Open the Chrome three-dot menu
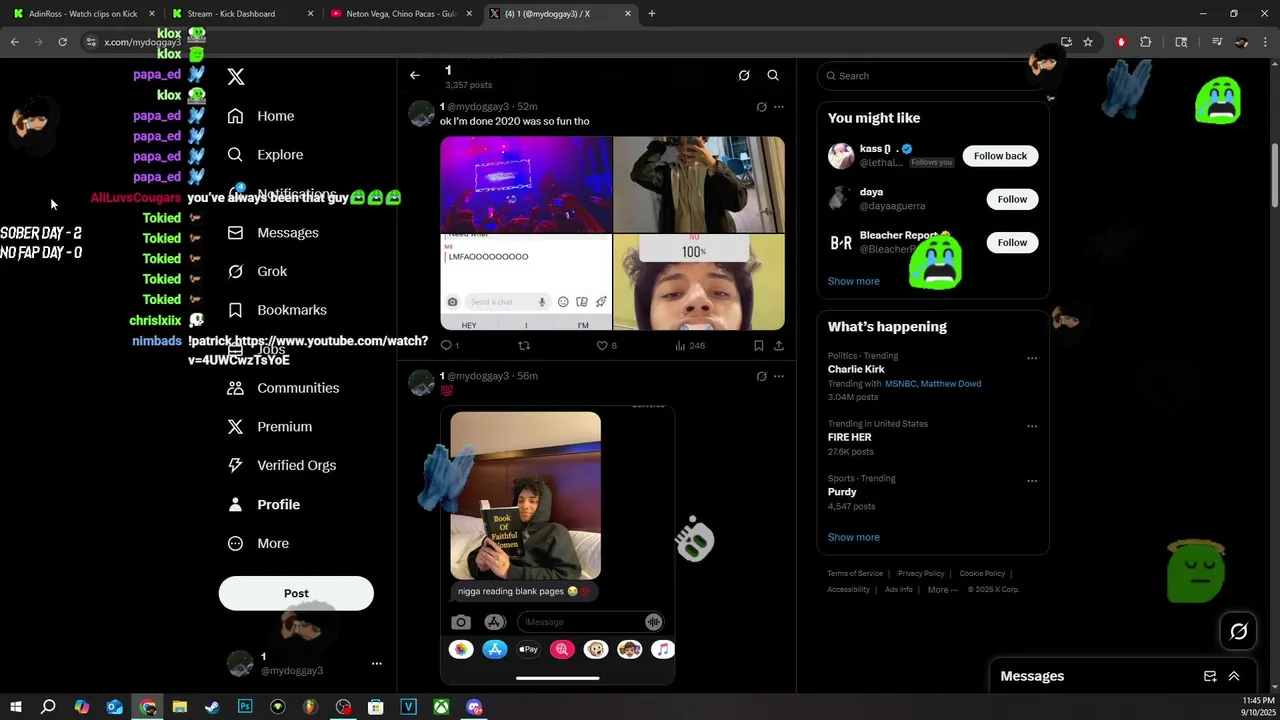 [1265, 42]
